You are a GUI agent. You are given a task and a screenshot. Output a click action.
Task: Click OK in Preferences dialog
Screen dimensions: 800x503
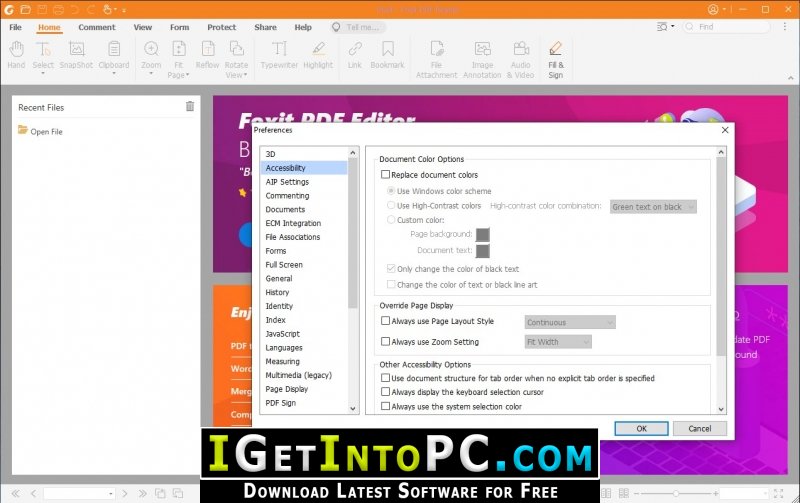641,429
